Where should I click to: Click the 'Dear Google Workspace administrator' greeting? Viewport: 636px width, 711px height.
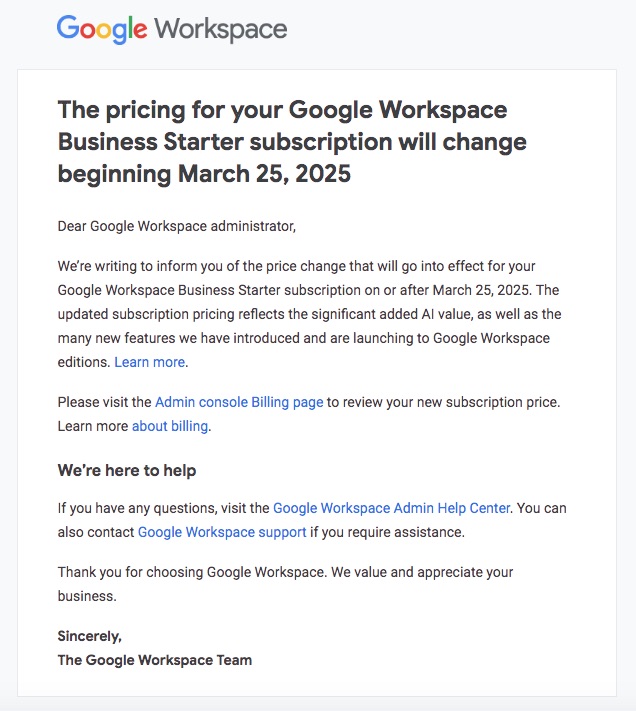pyautogui.click(x=177, y=226)
